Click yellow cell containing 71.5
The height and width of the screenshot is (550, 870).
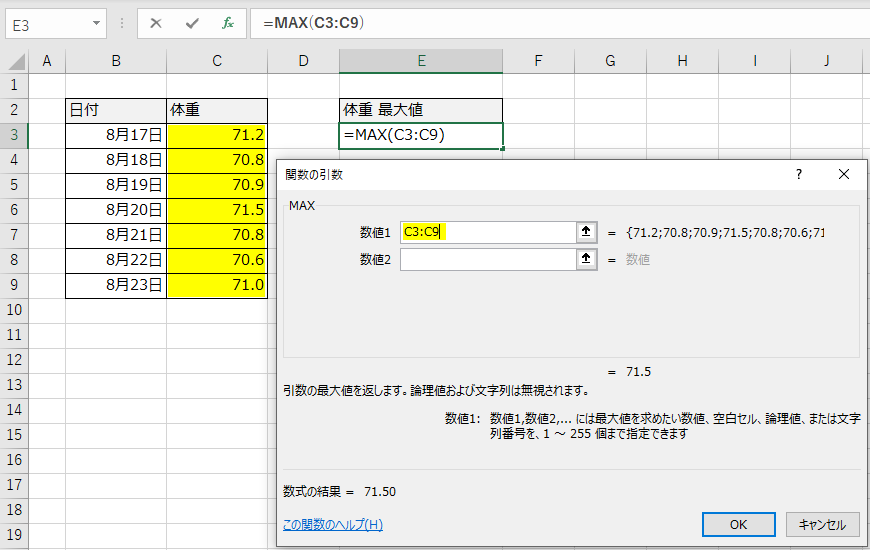pos(217,210)
